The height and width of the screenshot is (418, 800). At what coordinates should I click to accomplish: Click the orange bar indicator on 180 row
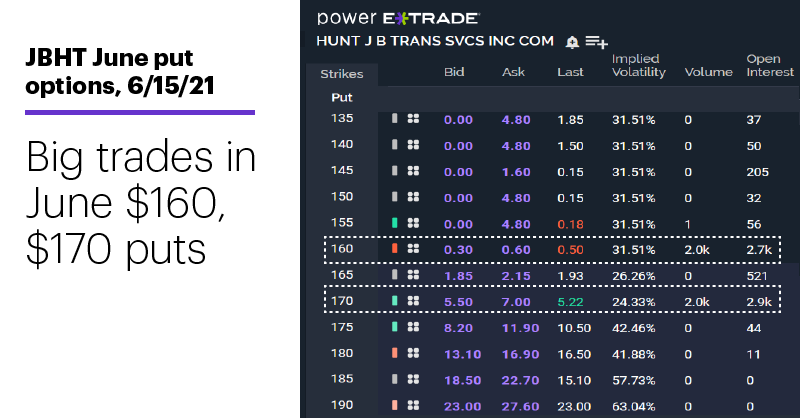point(394,353)
